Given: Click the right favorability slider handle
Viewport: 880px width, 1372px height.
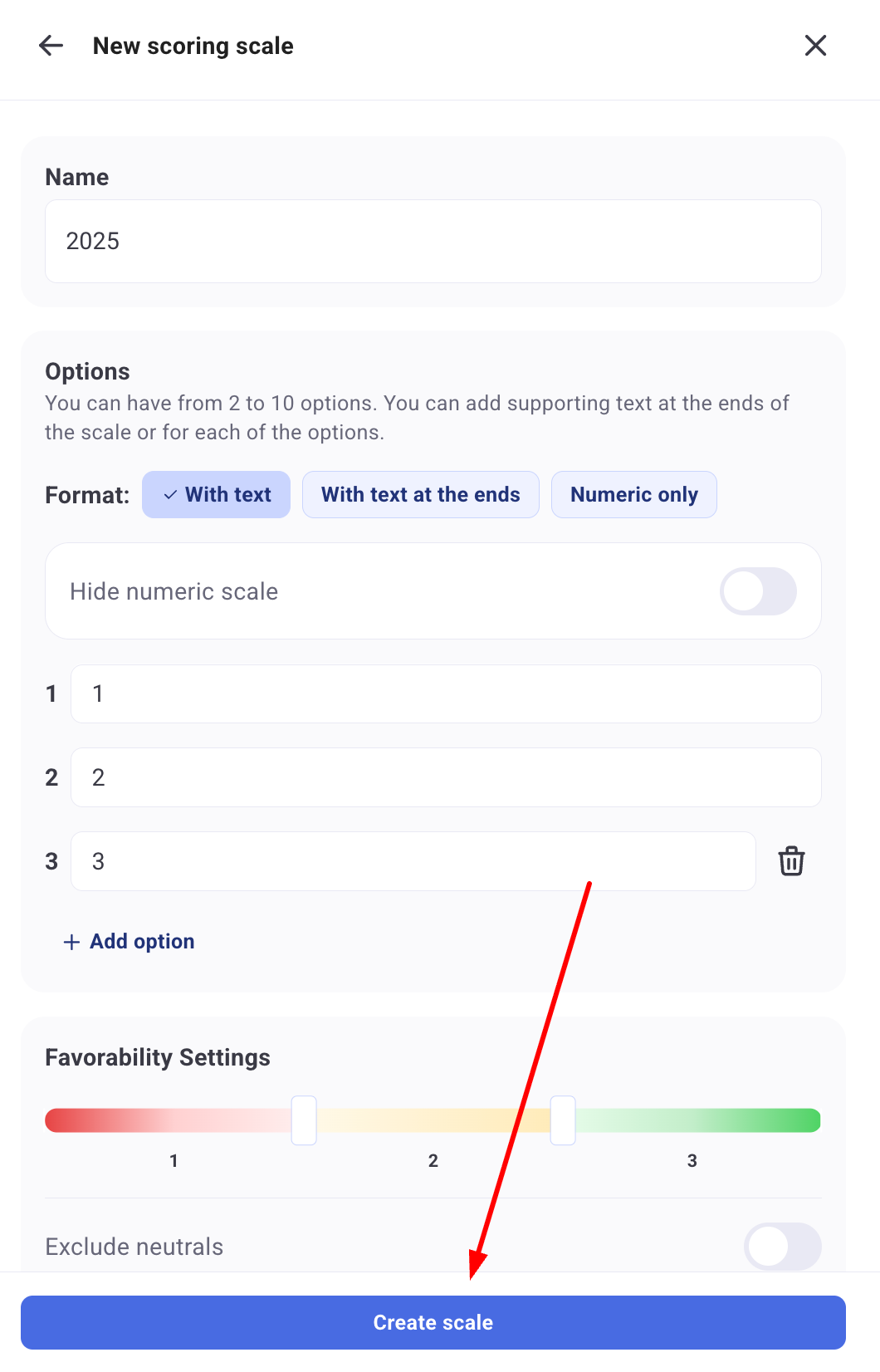Looking at the screenshot, I should tap(563, 1120).
